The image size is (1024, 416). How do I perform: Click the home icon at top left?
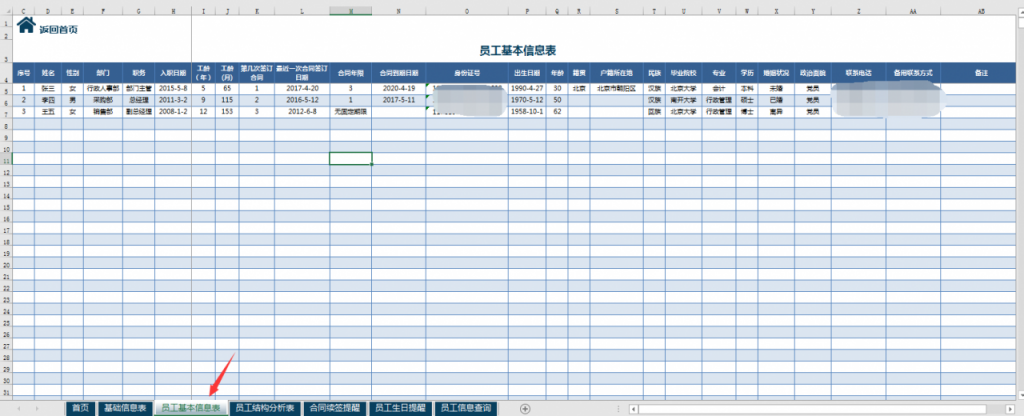click(x=24, y=26)
